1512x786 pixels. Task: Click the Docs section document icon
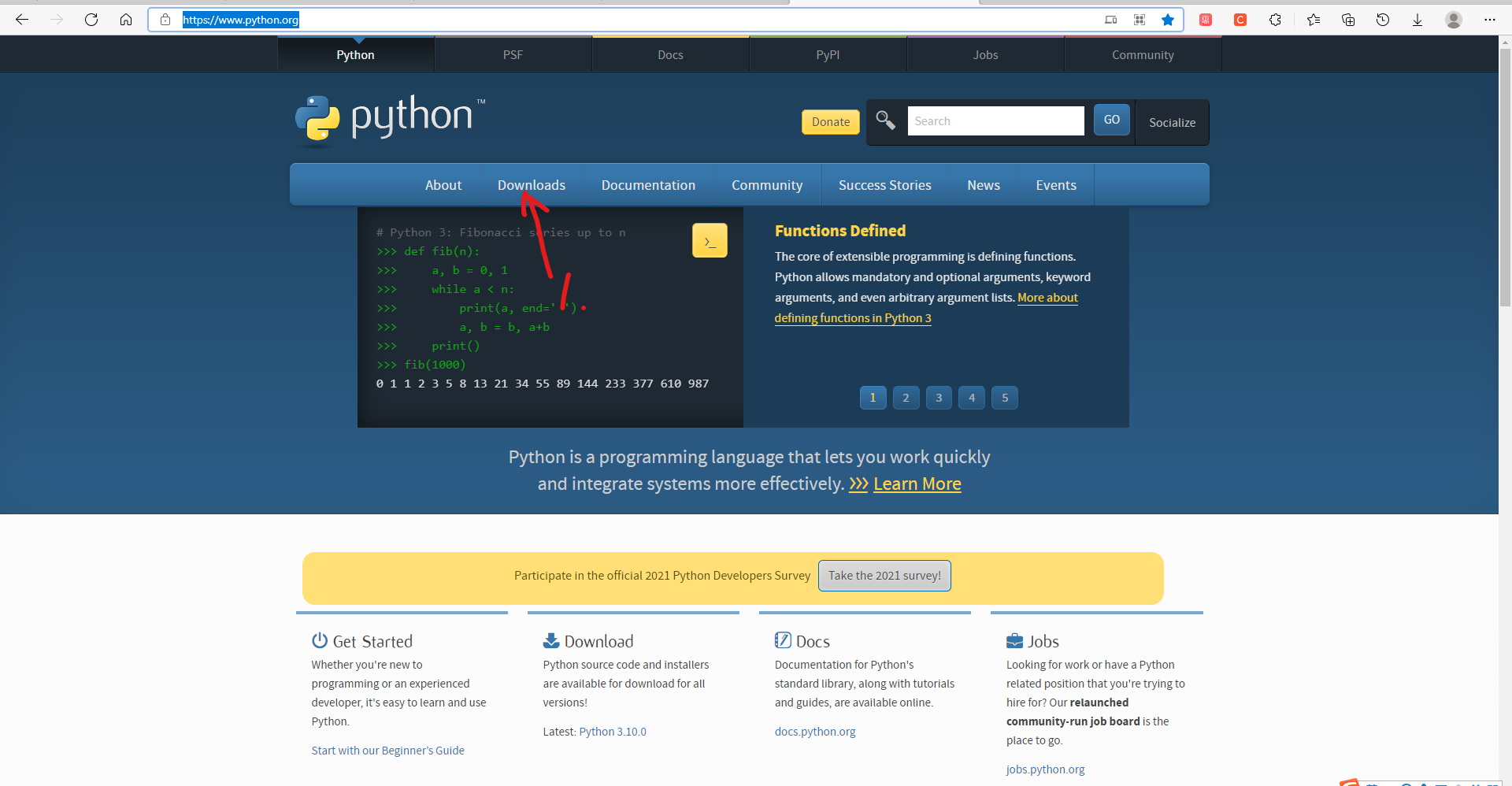[x=783, y=640]
